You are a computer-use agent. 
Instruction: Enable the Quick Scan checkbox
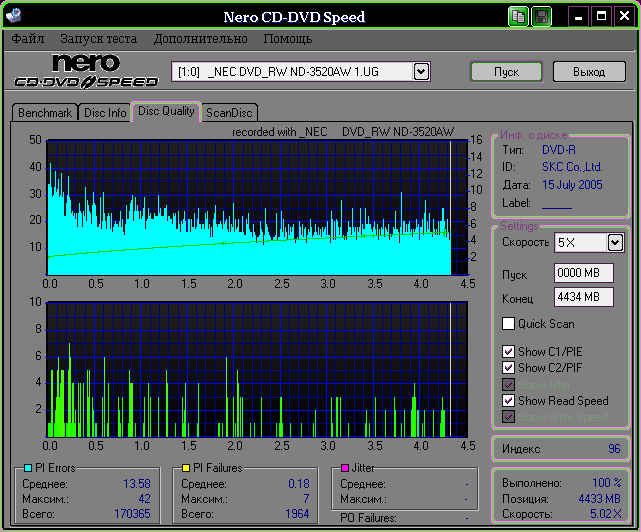[509, 324]
